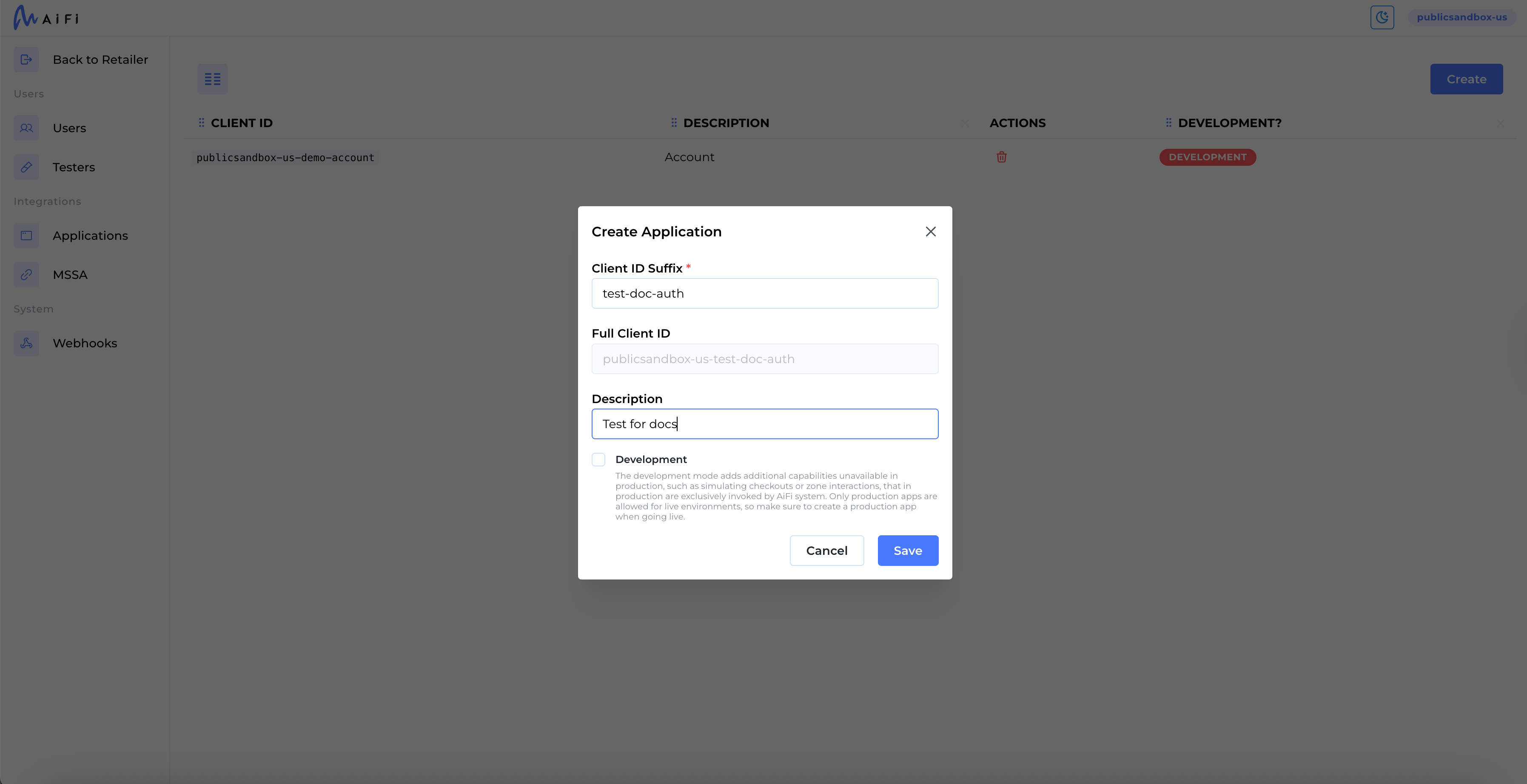Click the Back to Retailer exit icon
The width and height of the screenshot is (1527, 784).
26,59
